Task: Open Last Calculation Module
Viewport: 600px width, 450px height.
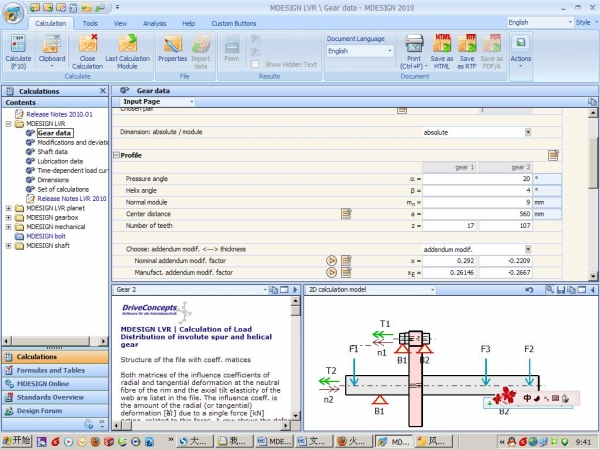Action: click(127, 52)
